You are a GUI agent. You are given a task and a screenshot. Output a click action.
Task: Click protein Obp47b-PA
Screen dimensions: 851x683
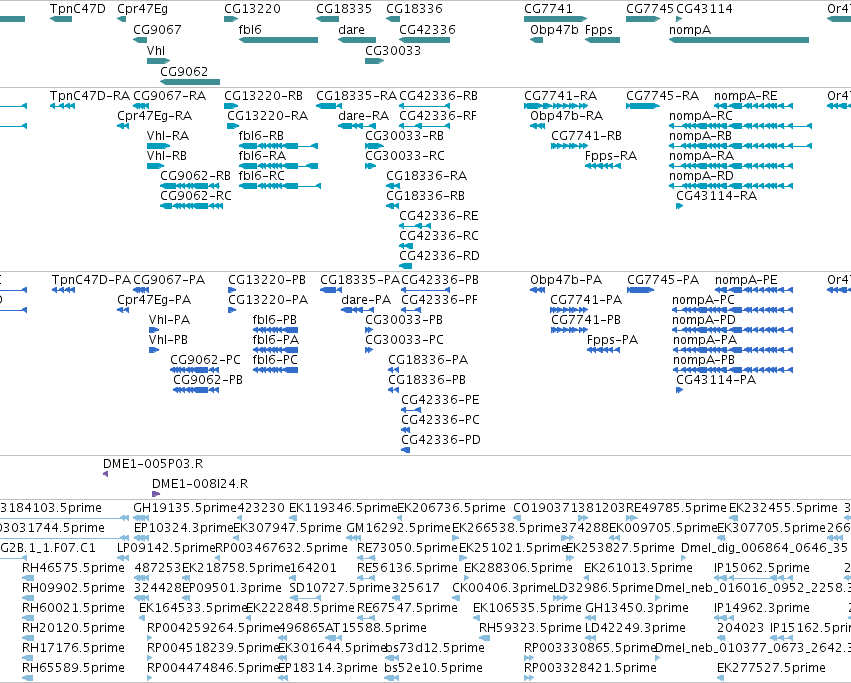point(566,280)
